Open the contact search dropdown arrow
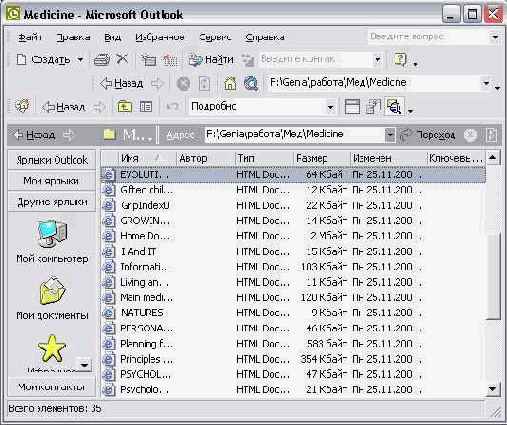Viewport: 507px width, 425px height. tap(378, 60)
